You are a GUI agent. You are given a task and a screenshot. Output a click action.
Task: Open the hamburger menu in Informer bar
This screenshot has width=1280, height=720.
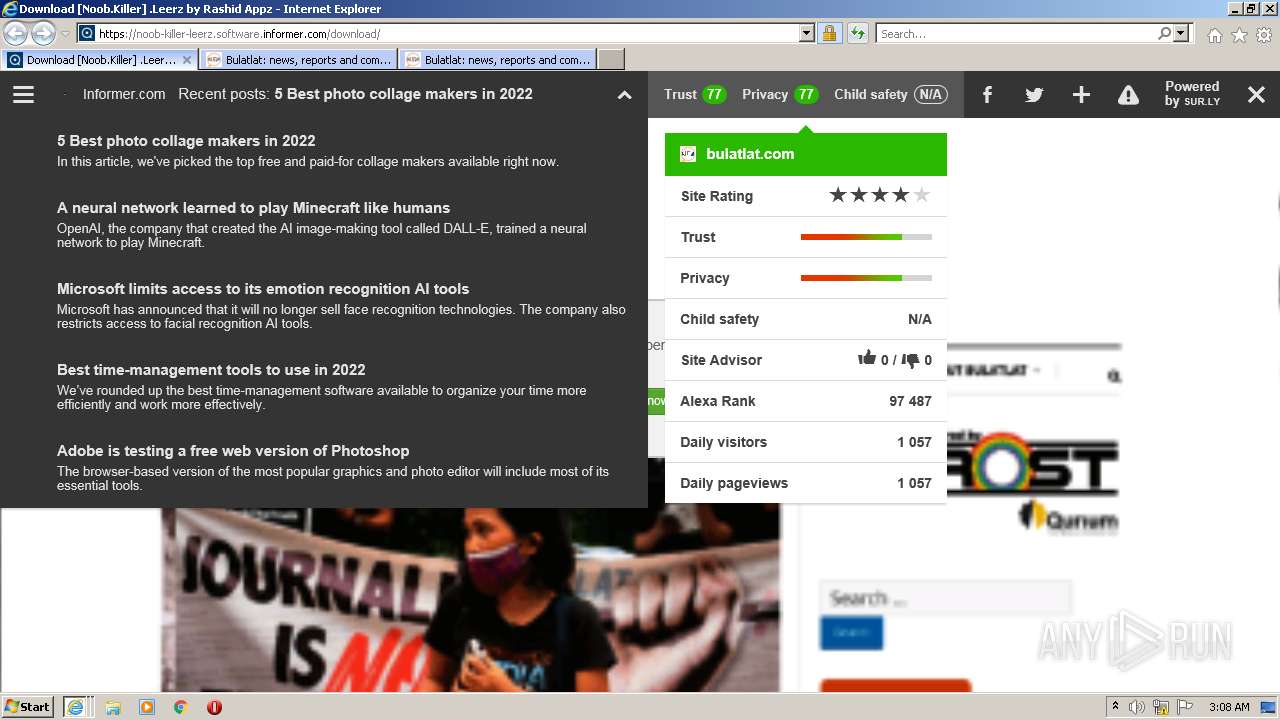tap(24, 94)
